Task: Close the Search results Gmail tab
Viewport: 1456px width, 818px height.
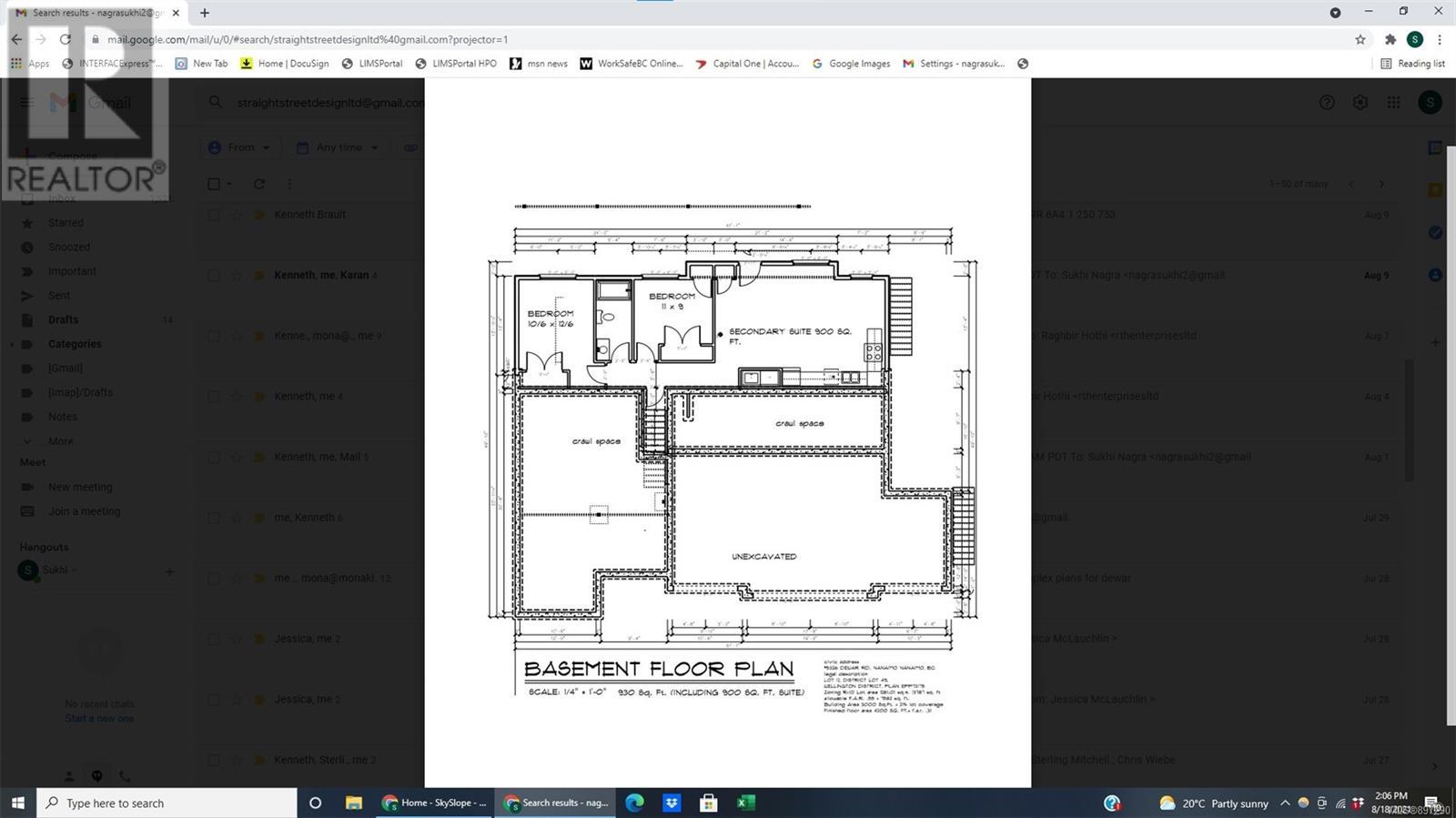Action: pyautogui.click(x=177, y=13)
